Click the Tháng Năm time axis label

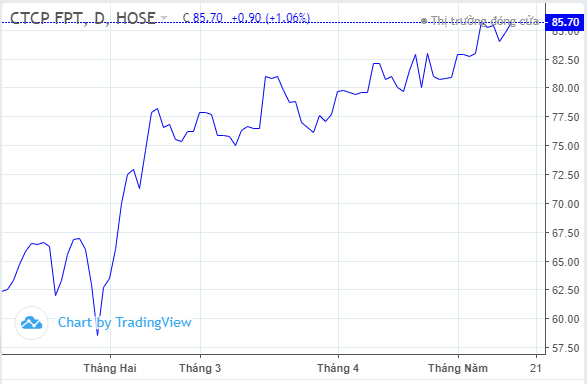[458, 368]
